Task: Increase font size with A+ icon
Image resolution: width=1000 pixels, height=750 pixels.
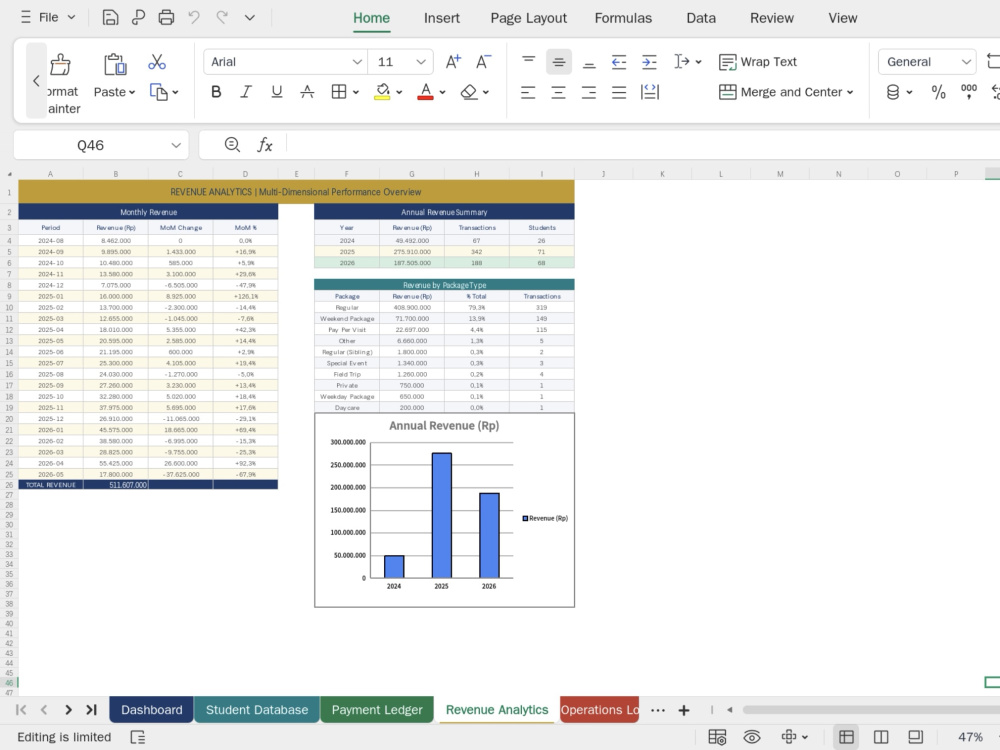Action: coord(453,62)
